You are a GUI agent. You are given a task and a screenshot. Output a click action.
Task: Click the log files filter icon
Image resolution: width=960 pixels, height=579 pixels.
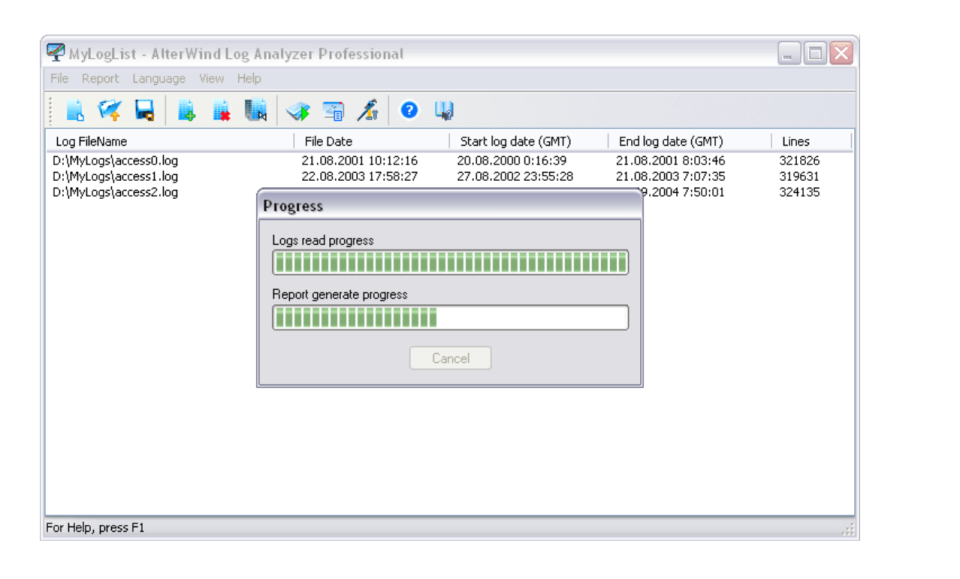pos(256,111)
